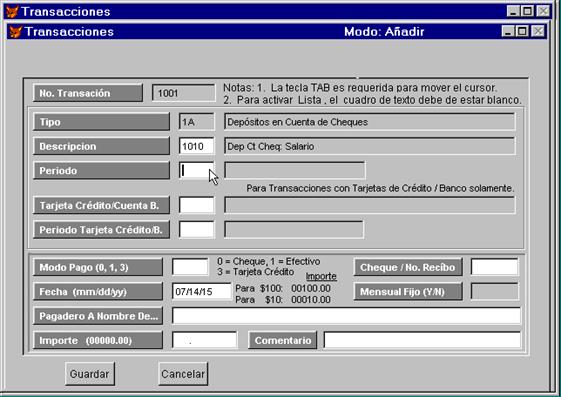Click the '00010.00' example amount
The width and height of the screenshot is (561, 397).
(x=311, y=300)
